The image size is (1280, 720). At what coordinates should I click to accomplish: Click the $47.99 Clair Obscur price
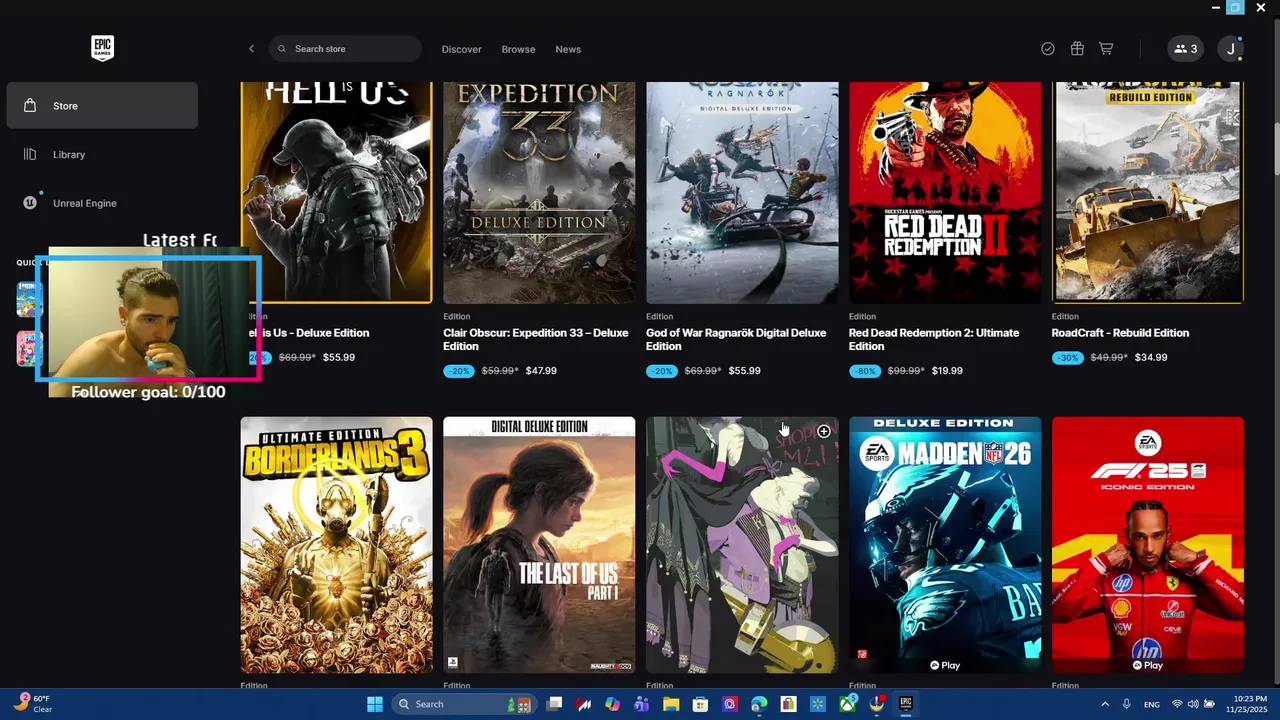(x=541, y=371)
